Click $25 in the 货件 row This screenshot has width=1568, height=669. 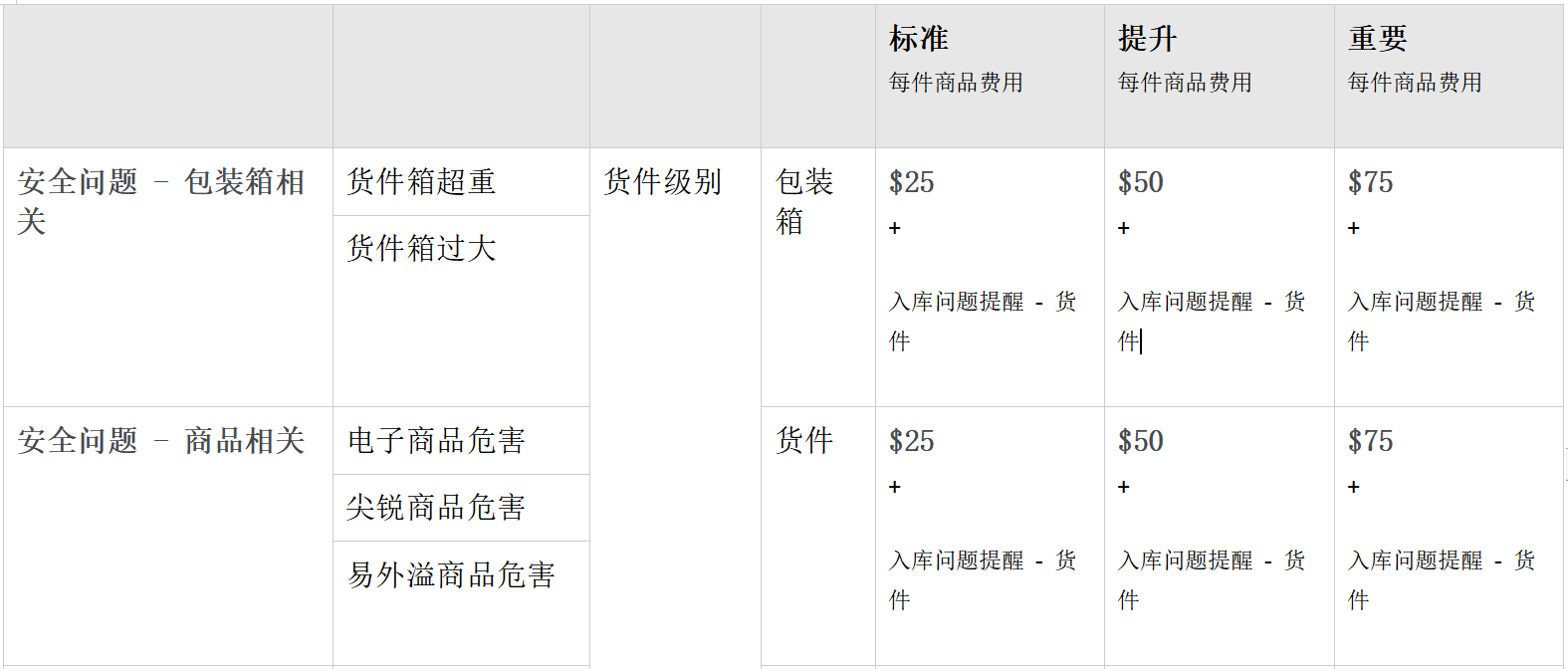911,441
